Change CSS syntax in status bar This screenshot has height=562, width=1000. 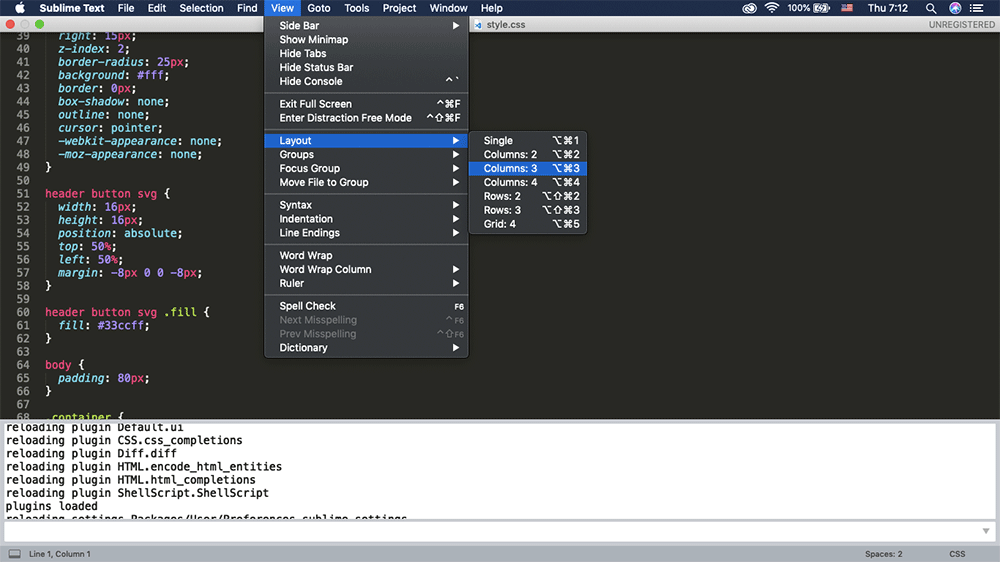957,554
